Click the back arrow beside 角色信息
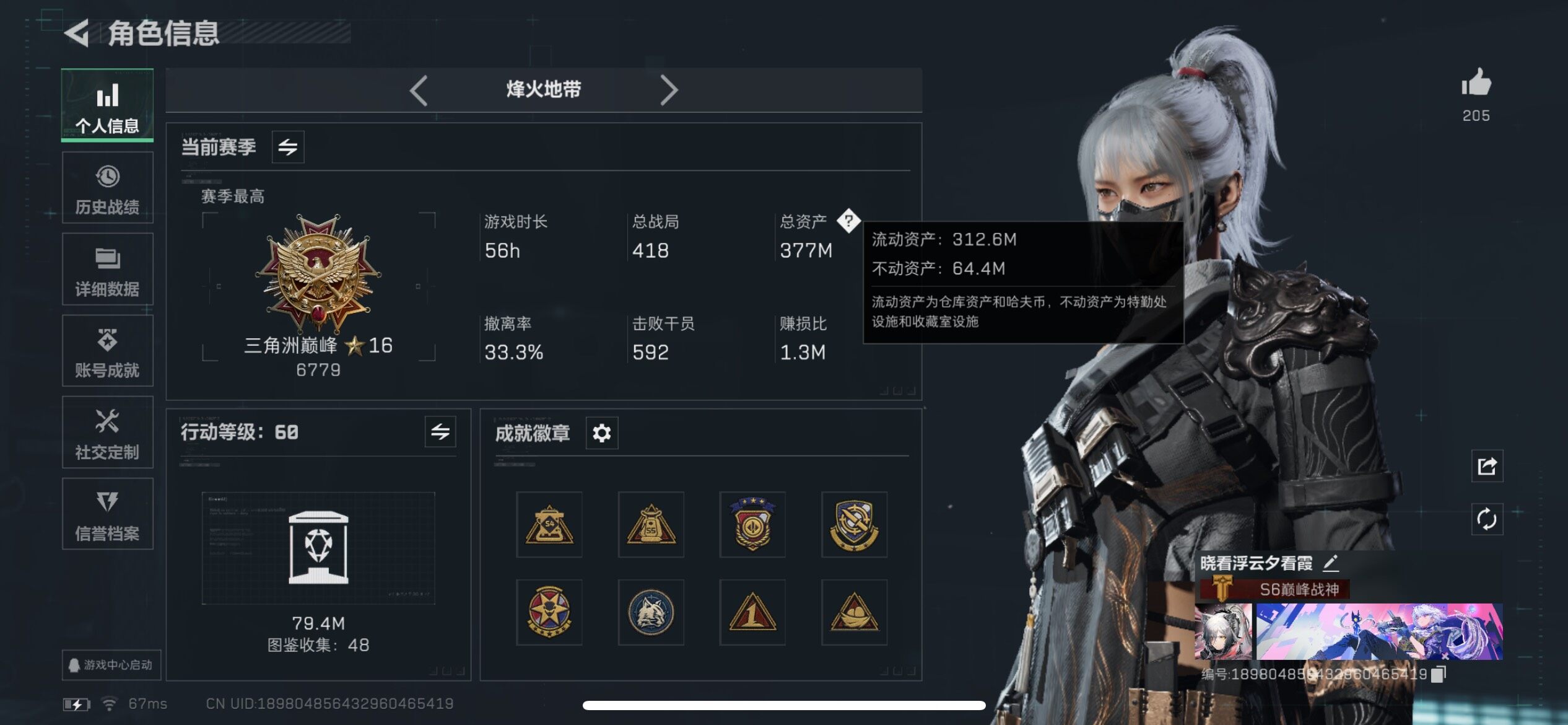Image resolution: width=1568 pixels, height=725 pixels. (x=77, y=33)
